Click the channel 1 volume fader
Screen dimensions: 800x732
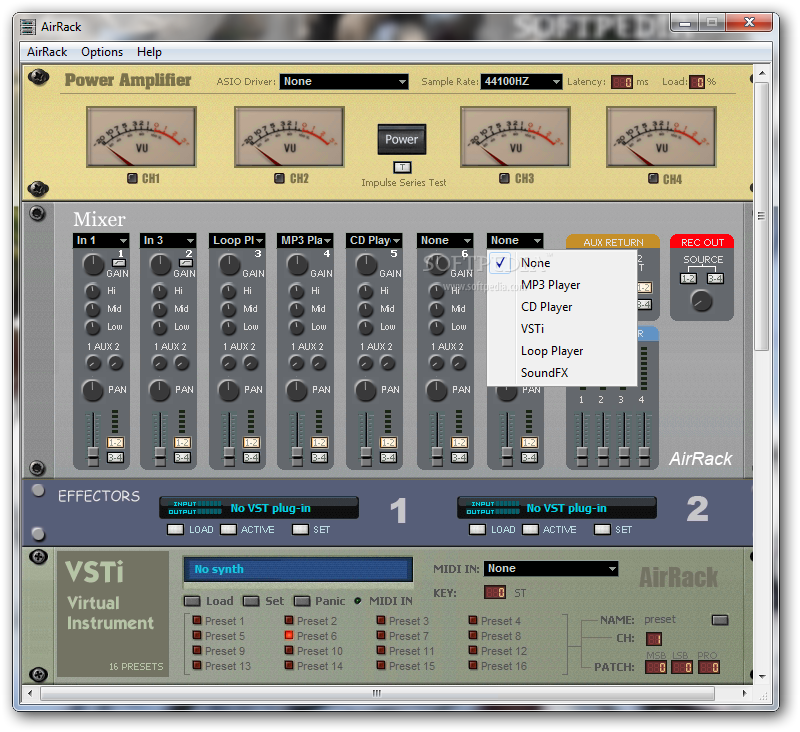[x=93, y=456]
